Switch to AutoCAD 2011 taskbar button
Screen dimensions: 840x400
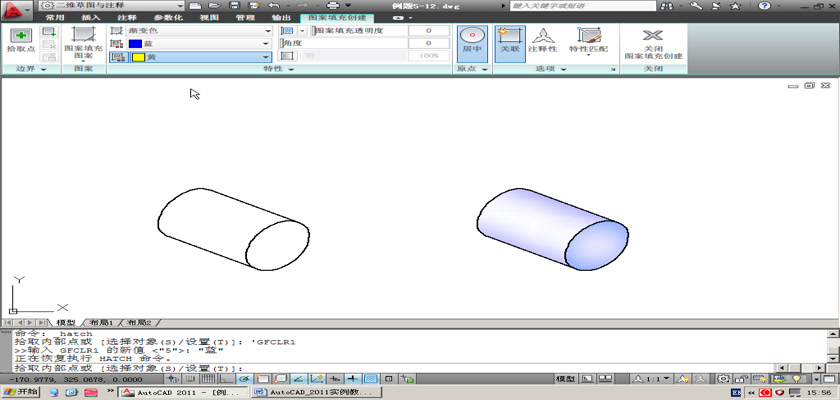[184, 393]
